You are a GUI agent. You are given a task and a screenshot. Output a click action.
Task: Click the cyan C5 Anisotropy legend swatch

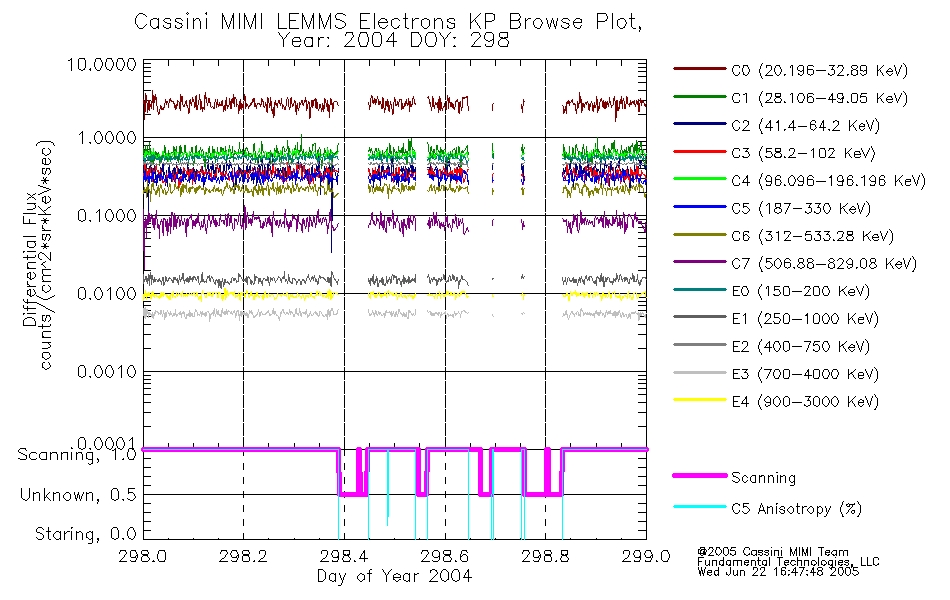pos(699,507)
